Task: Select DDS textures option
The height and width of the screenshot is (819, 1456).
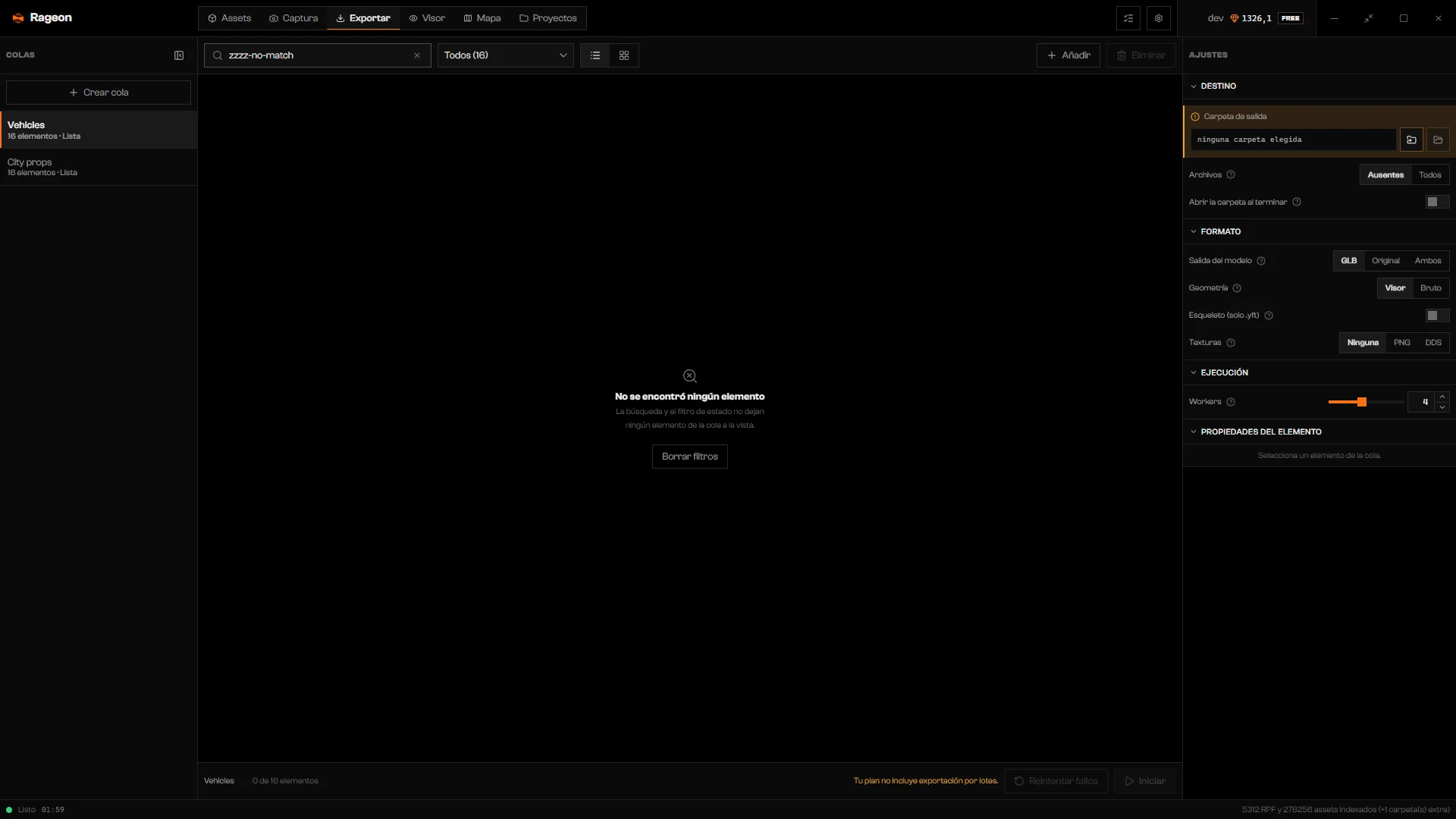Action: tap(1433, 343)
